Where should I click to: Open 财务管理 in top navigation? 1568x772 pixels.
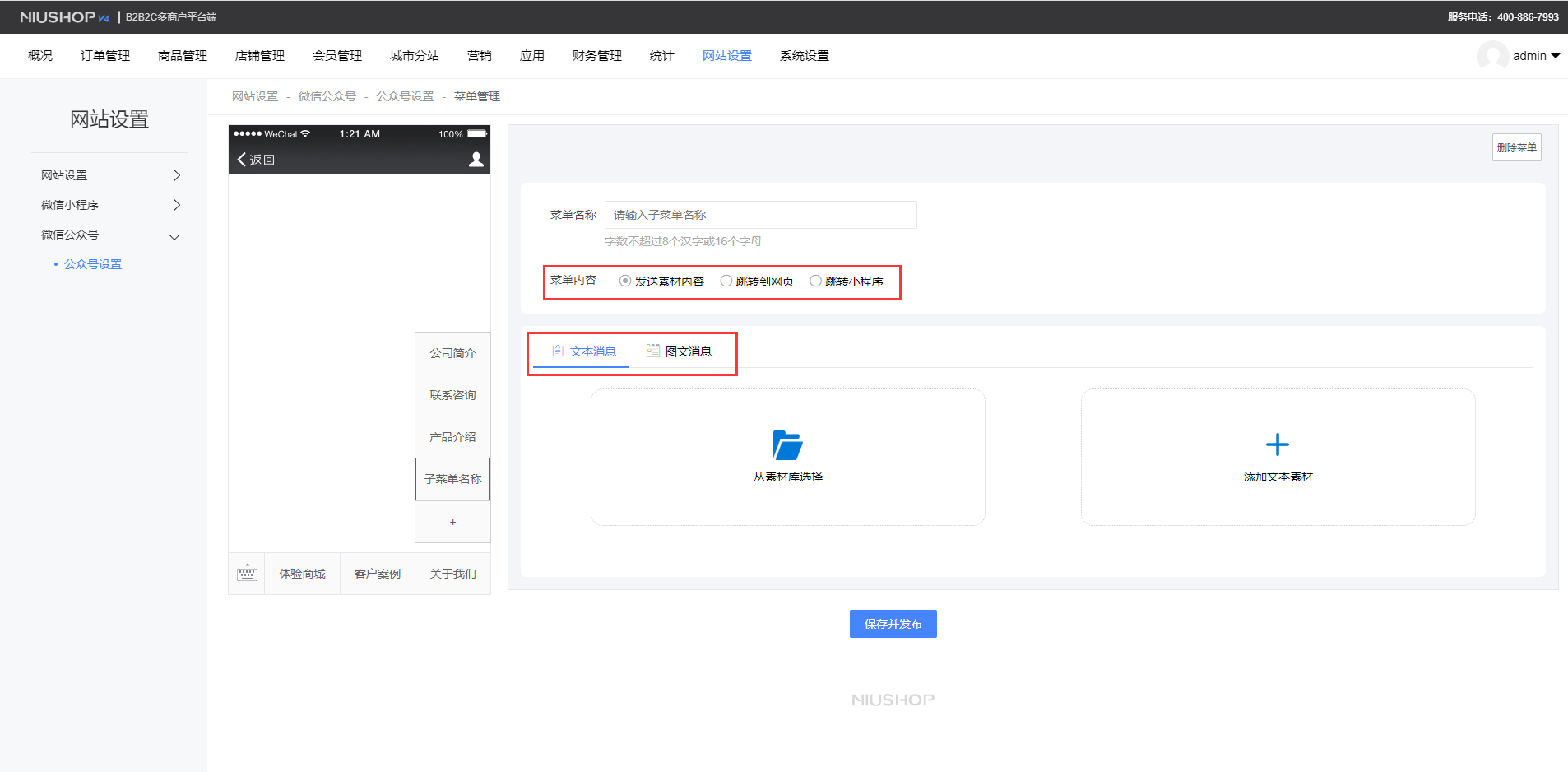pyautogui.click(x=597, y=56)
